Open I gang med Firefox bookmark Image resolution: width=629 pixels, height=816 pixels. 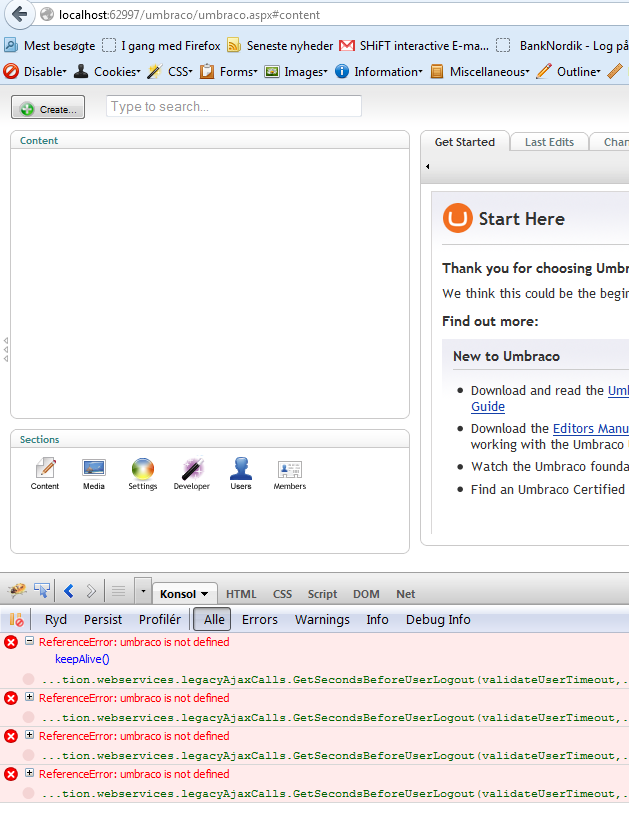161,46
